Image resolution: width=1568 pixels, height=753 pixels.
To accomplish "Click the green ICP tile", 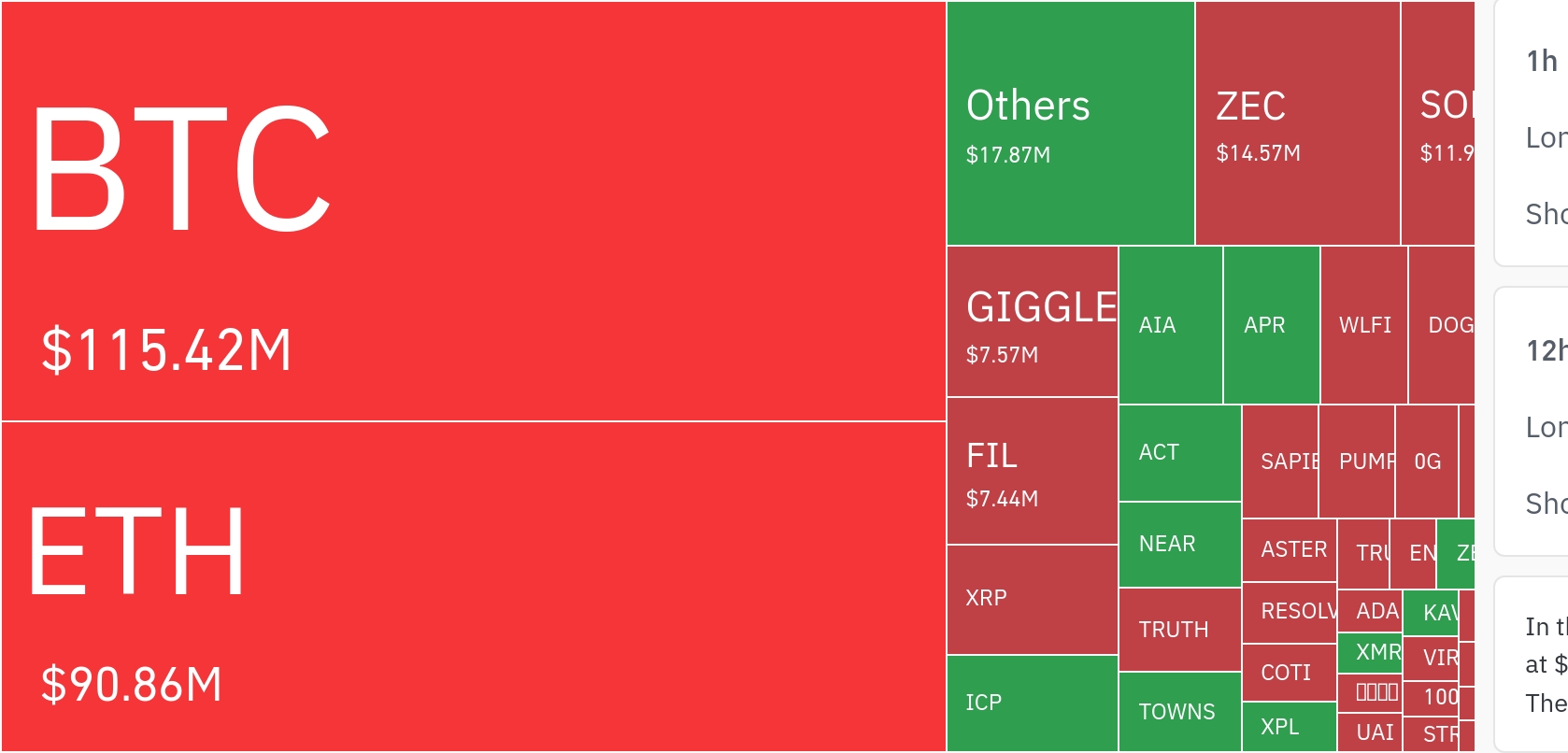I will (x=1032, y=703).
